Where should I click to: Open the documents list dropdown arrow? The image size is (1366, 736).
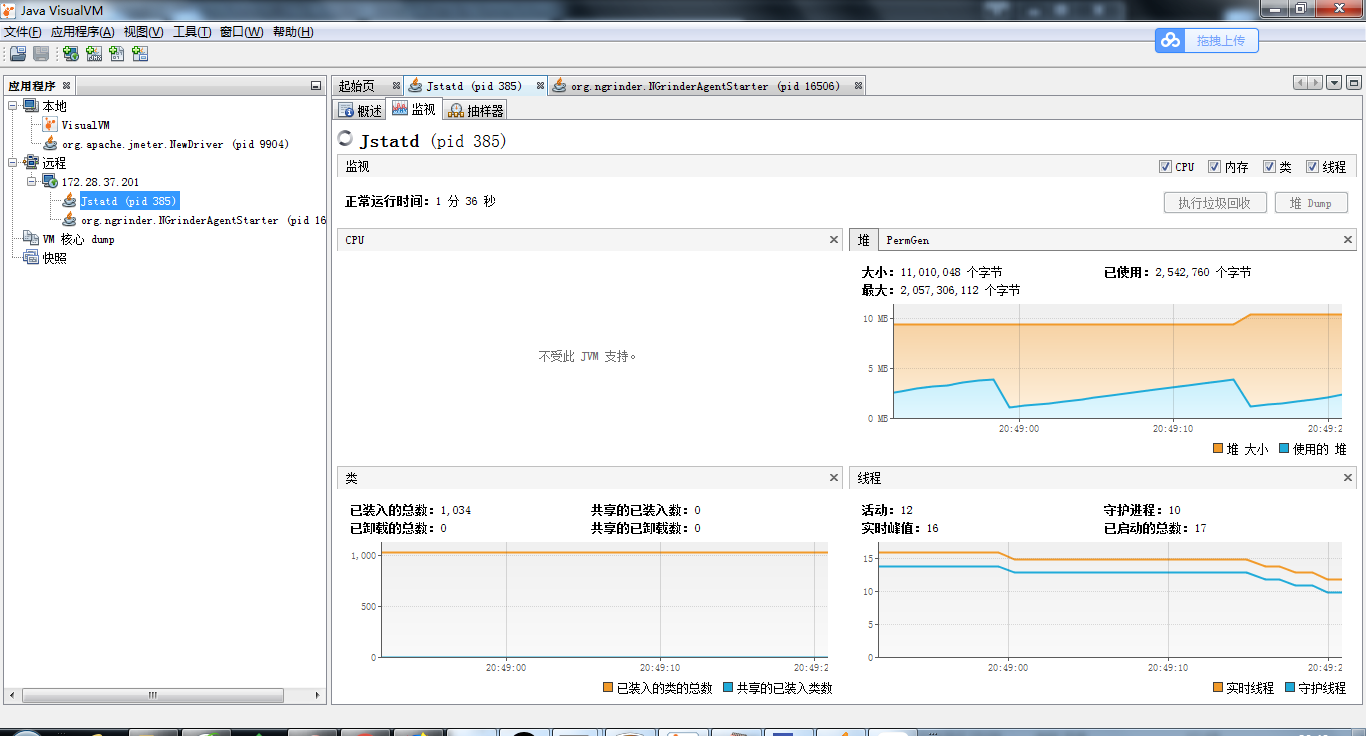pyautogui.click(x=1334, y=83)
